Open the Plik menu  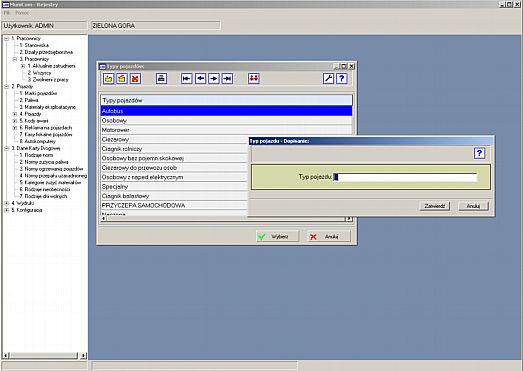tap(7, 13)
